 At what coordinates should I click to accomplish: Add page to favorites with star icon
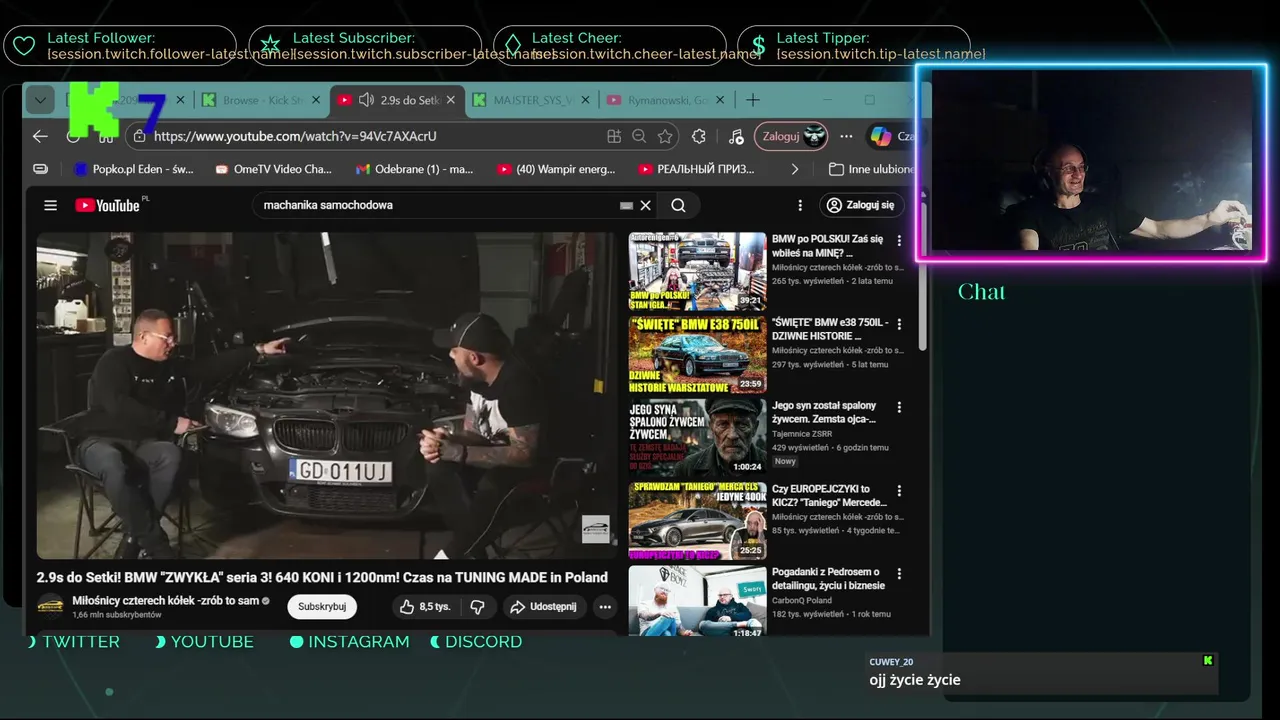(x=665, y=136)
